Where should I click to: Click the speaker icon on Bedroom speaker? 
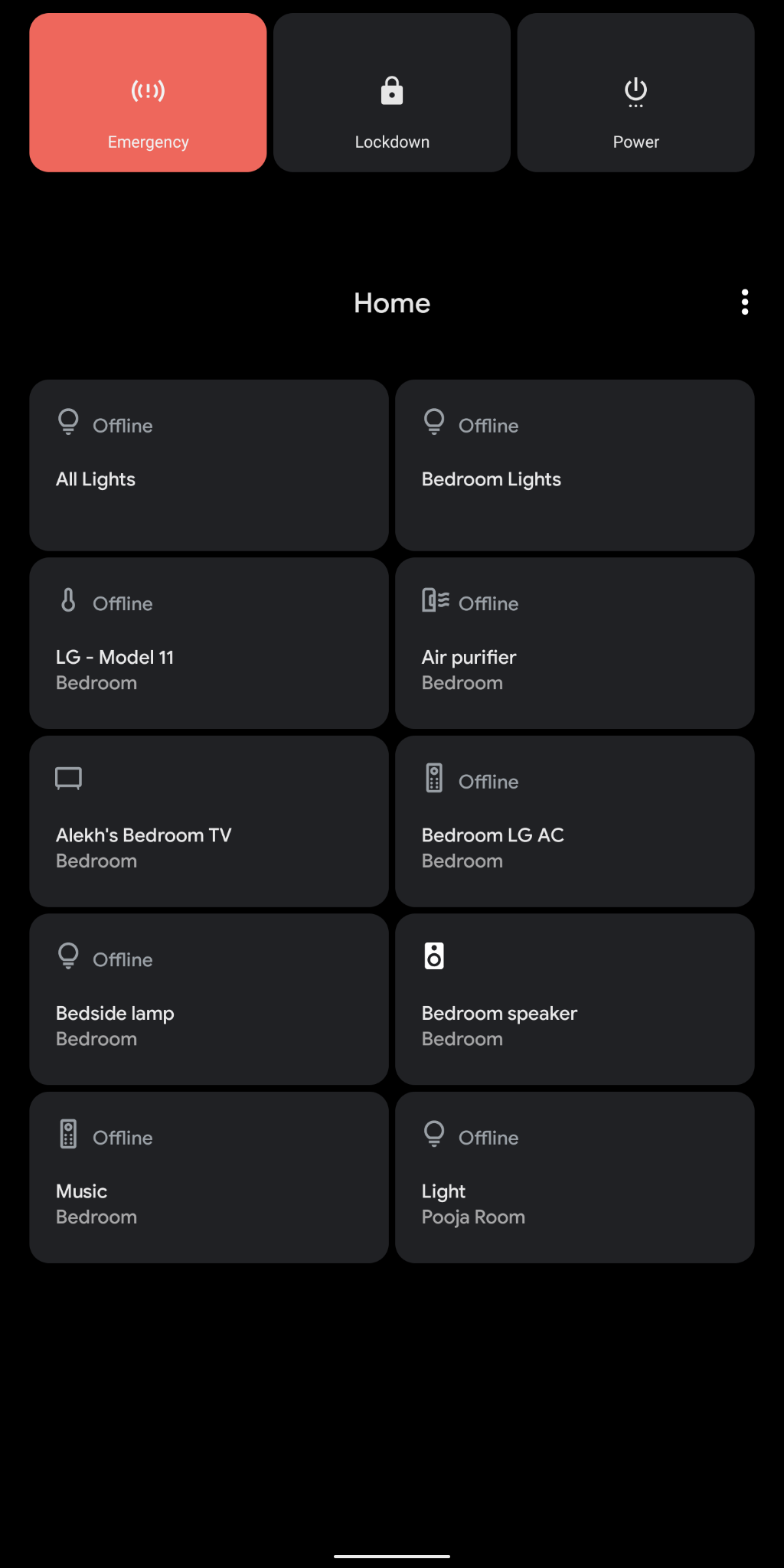434,955
